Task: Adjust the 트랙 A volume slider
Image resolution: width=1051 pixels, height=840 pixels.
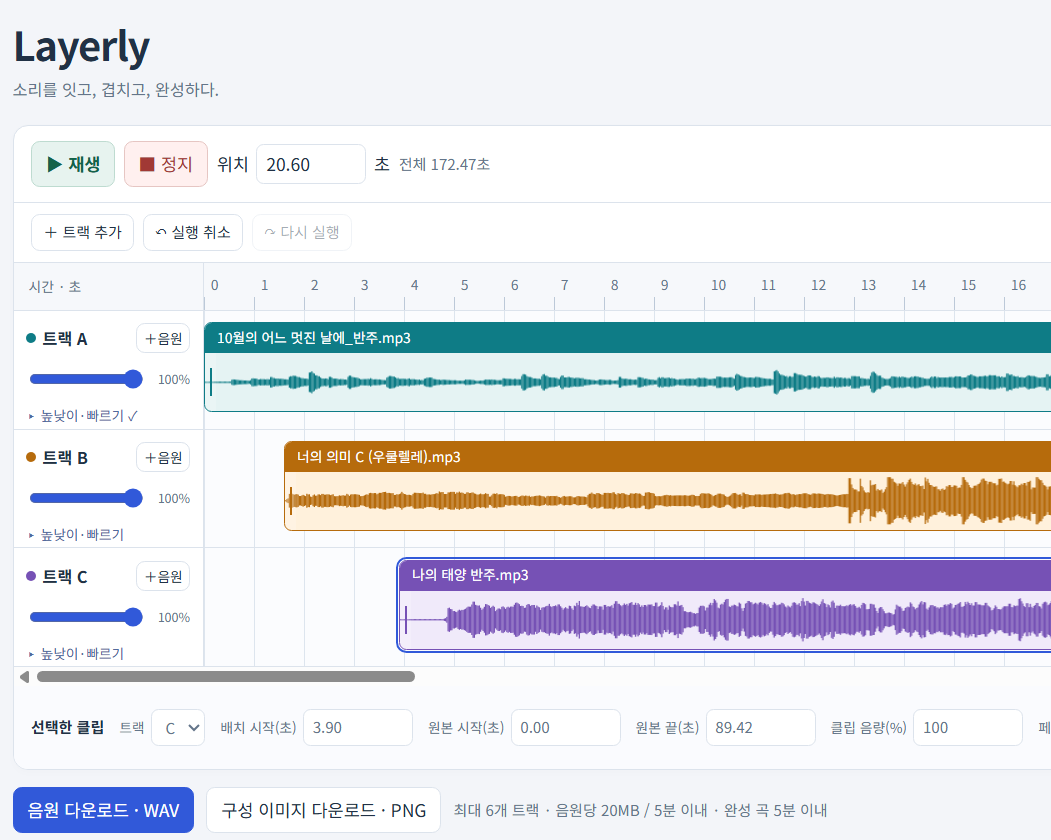Action: coord(86,379)
